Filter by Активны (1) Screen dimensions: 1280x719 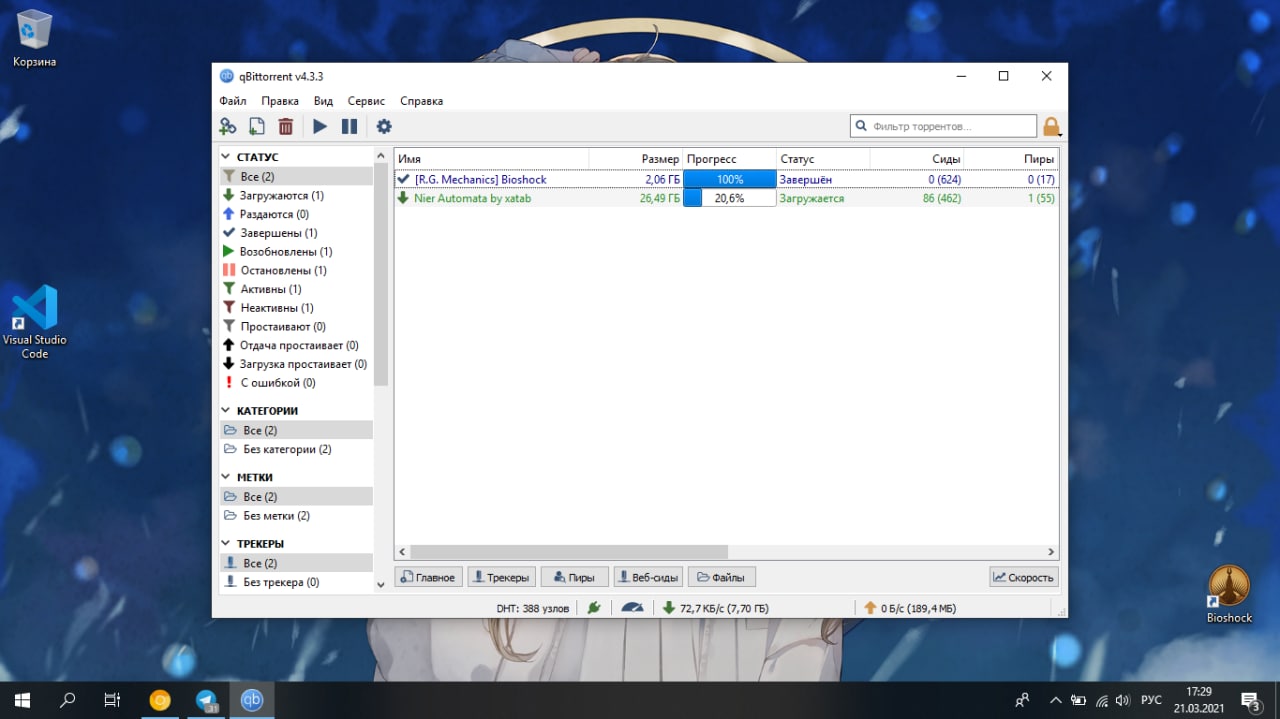[296, 289]
